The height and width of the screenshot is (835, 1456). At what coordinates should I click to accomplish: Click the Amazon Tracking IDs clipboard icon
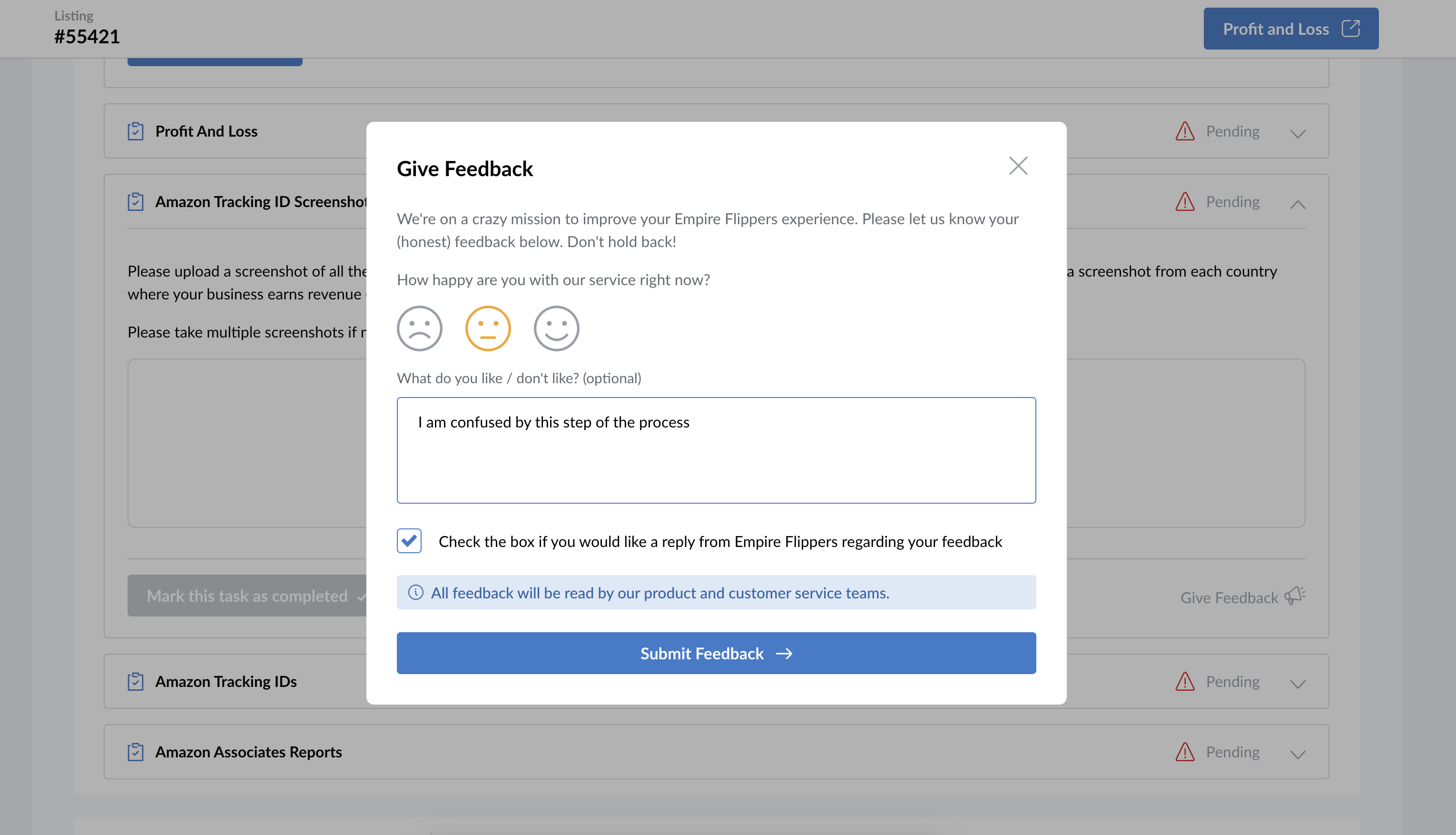point(135,681)
